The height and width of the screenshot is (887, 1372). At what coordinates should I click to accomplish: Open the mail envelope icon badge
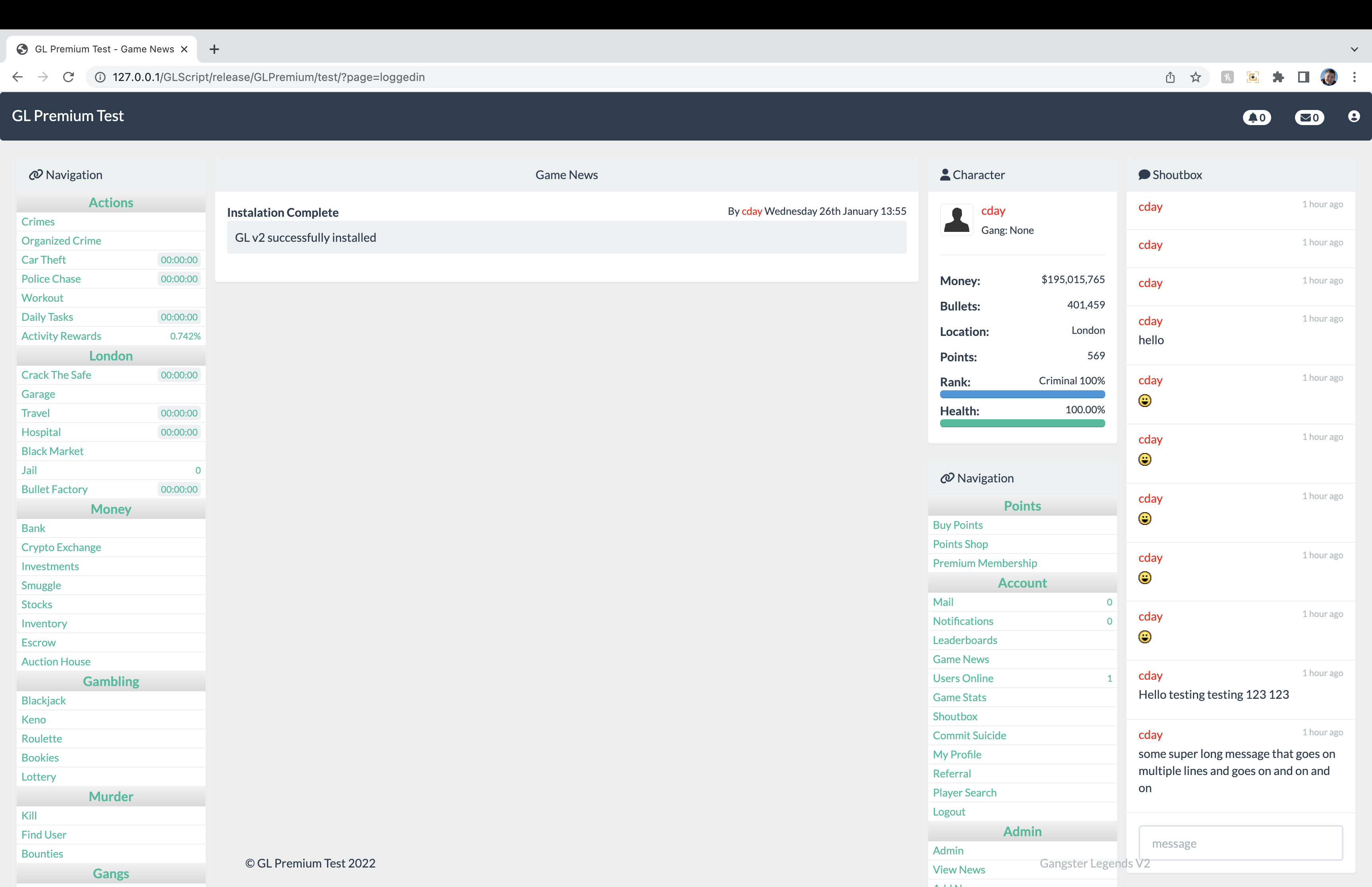[x=1309, y=118]
